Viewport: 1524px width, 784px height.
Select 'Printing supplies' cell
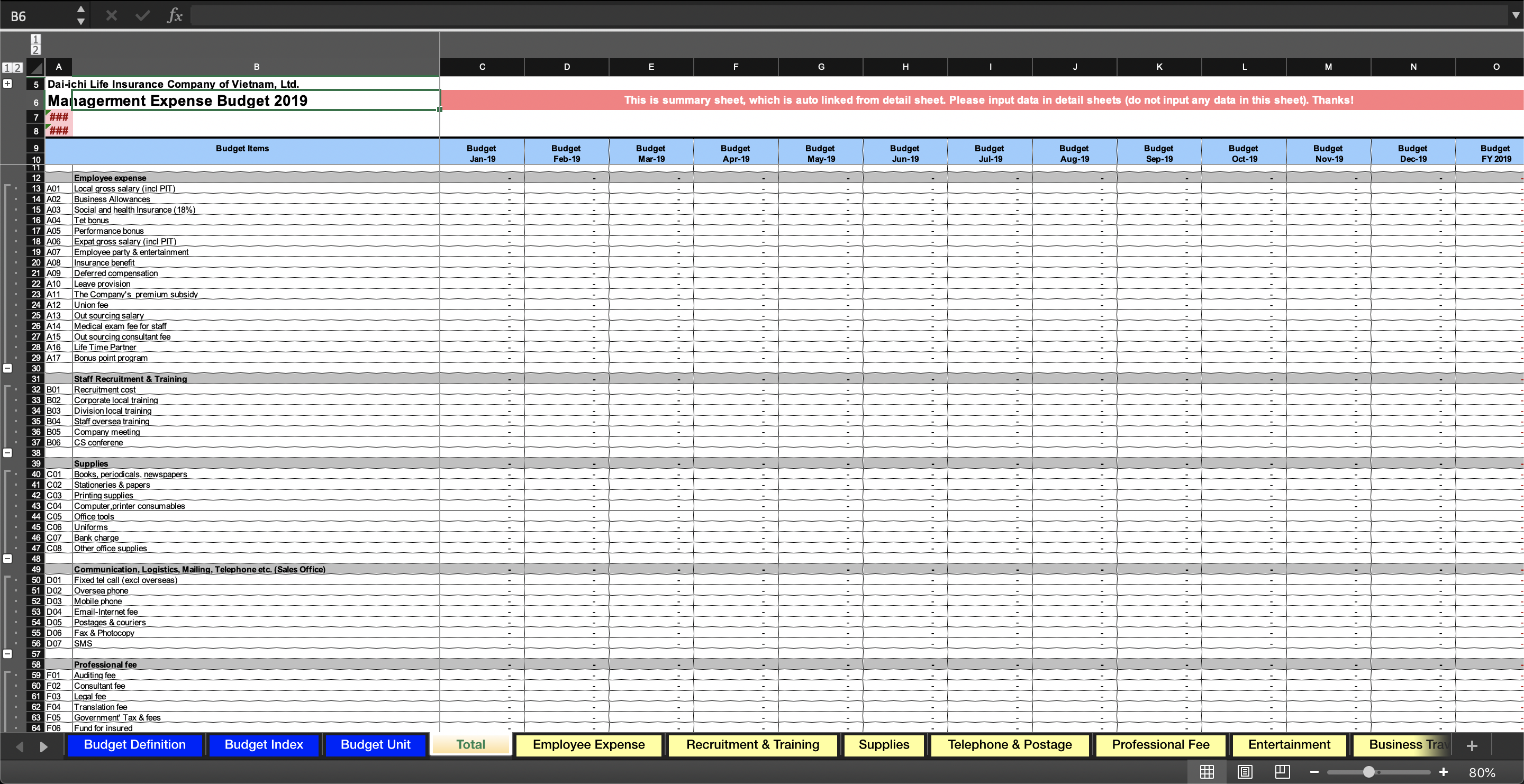click(x=256, y=496)
